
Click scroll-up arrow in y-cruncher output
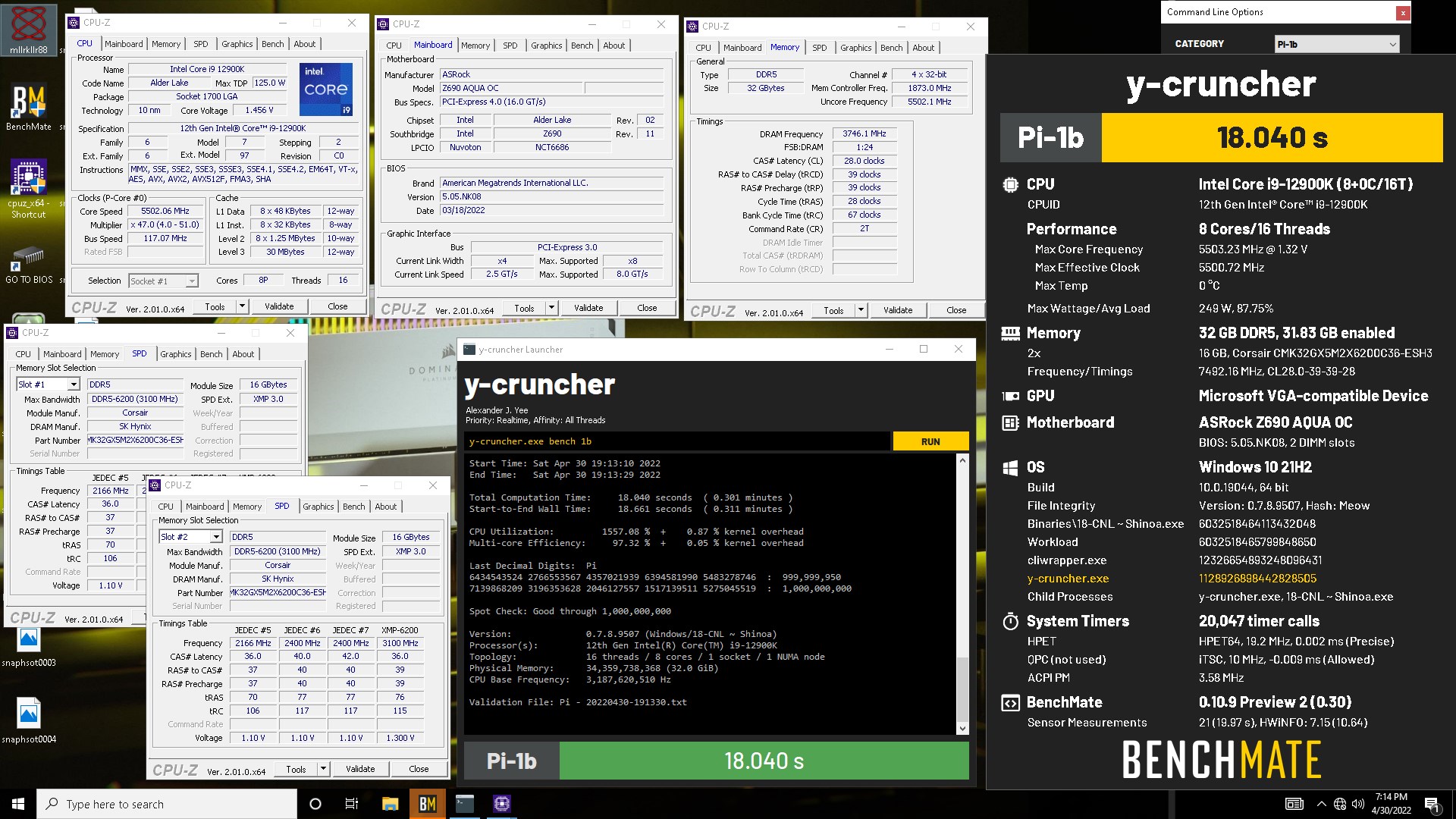click(962, 460)
